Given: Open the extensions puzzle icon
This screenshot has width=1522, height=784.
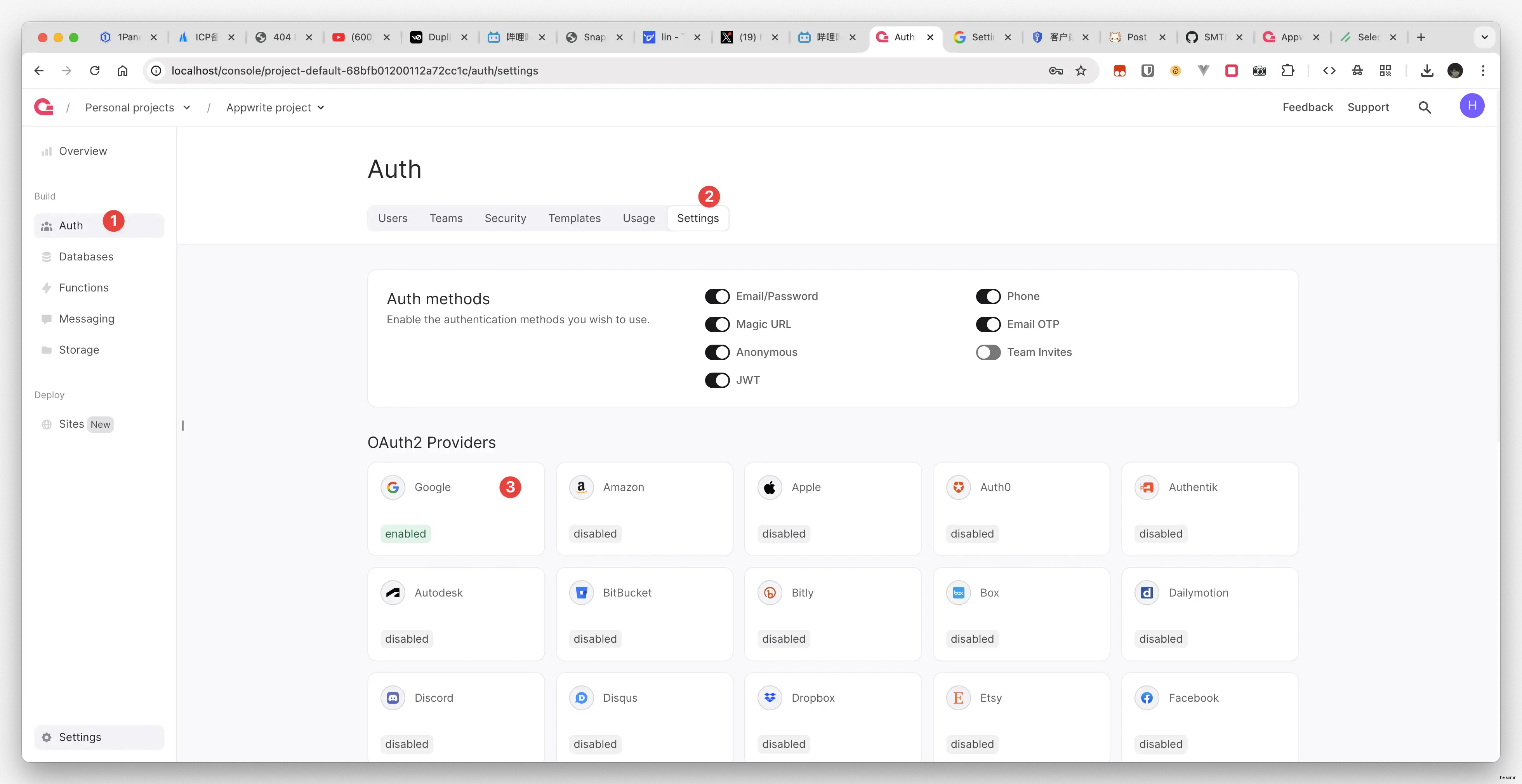Looking at the screenshot, I should coord(1287,71).
